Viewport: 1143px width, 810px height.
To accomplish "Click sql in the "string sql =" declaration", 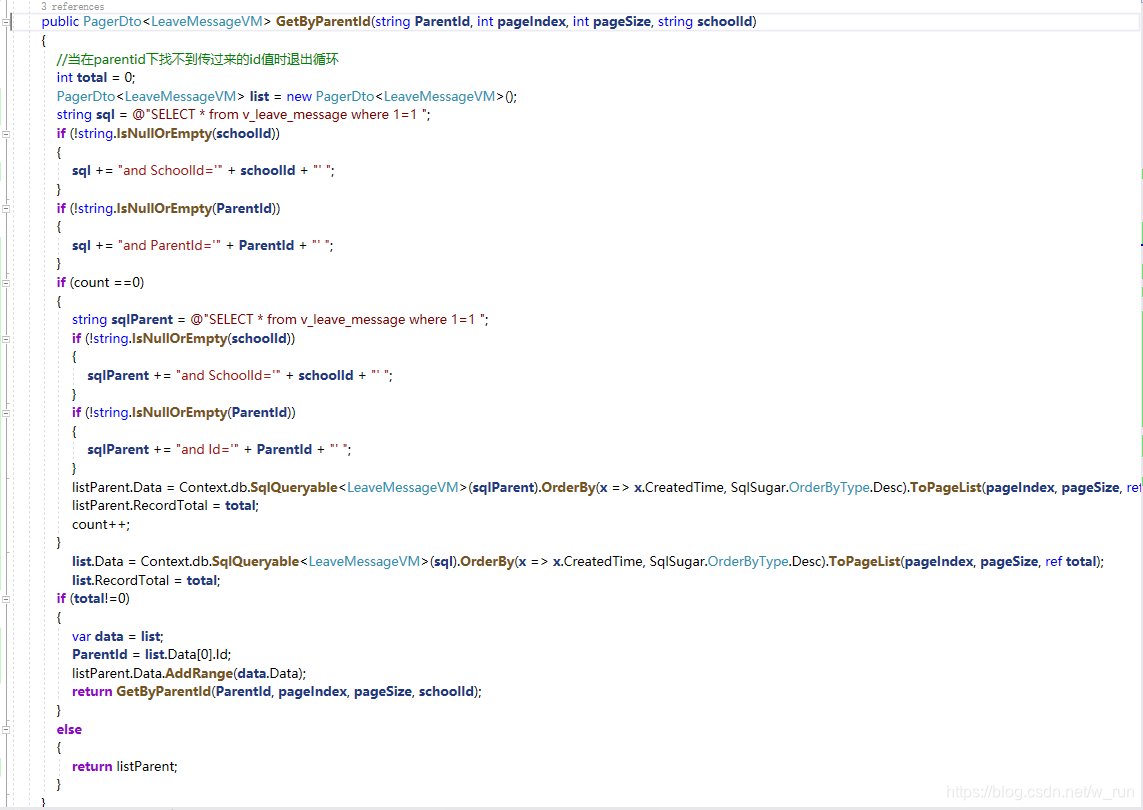I will pyautogui.click(x=105, y=114).
